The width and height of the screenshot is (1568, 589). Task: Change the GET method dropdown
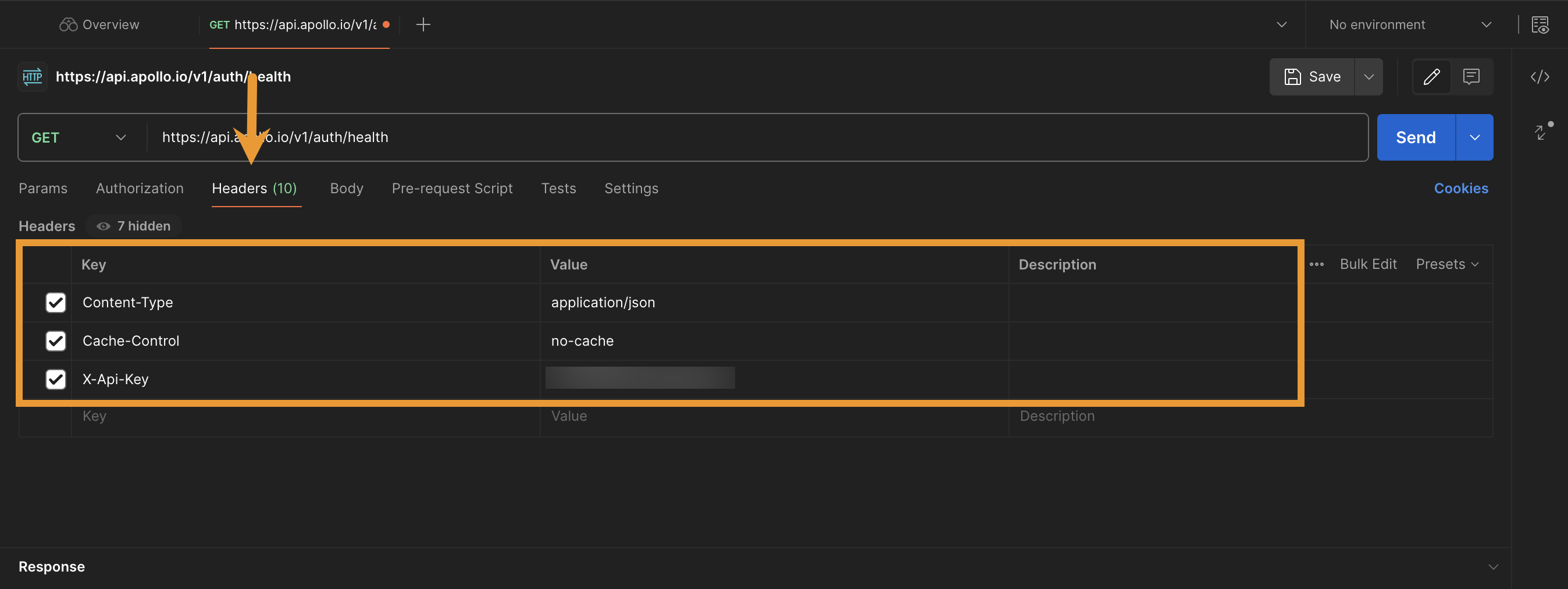tap(80, 137)
